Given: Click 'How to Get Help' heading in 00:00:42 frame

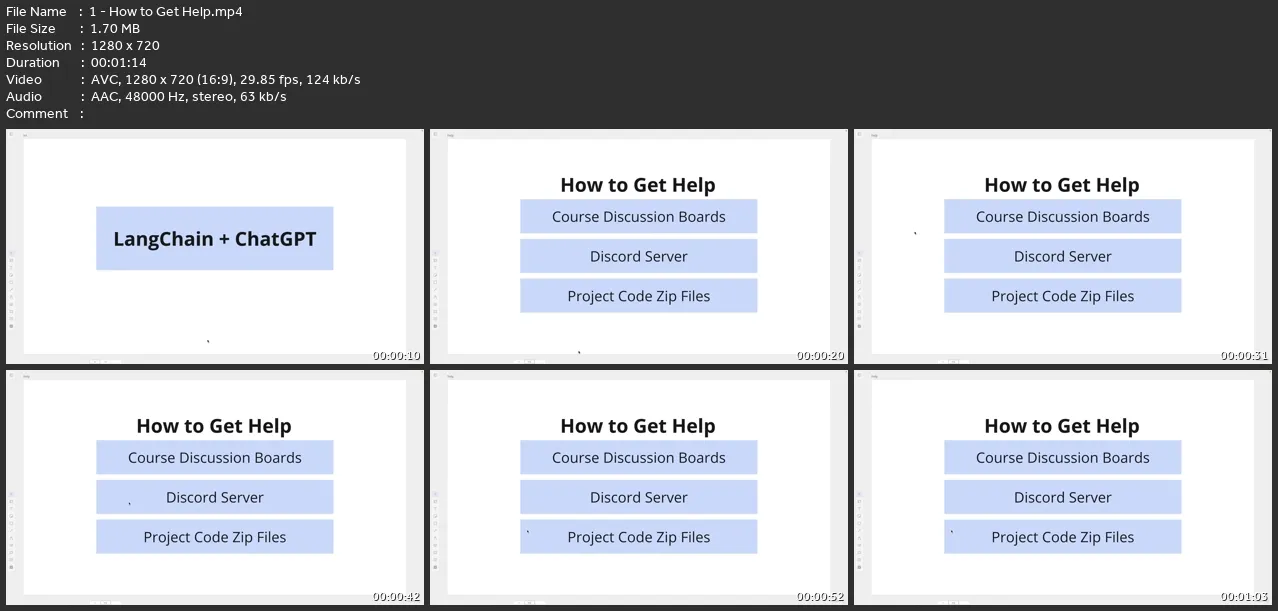Looking at the screenshot, I should pyautogui.click(x=214, y=426).
